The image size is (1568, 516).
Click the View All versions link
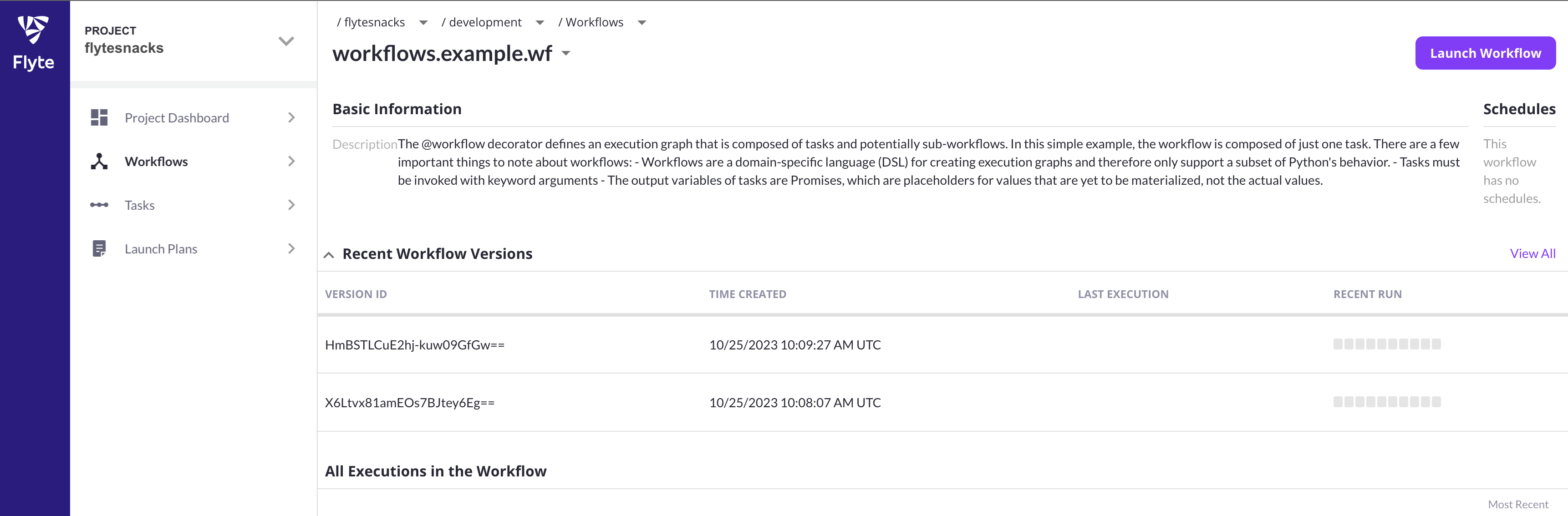(x=1532, y=254)
